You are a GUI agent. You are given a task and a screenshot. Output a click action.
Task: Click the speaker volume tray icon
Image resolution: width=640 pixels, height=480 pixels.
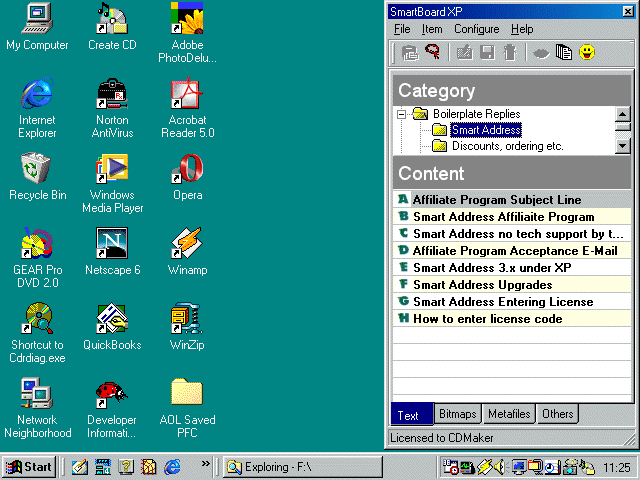[500, 467]
